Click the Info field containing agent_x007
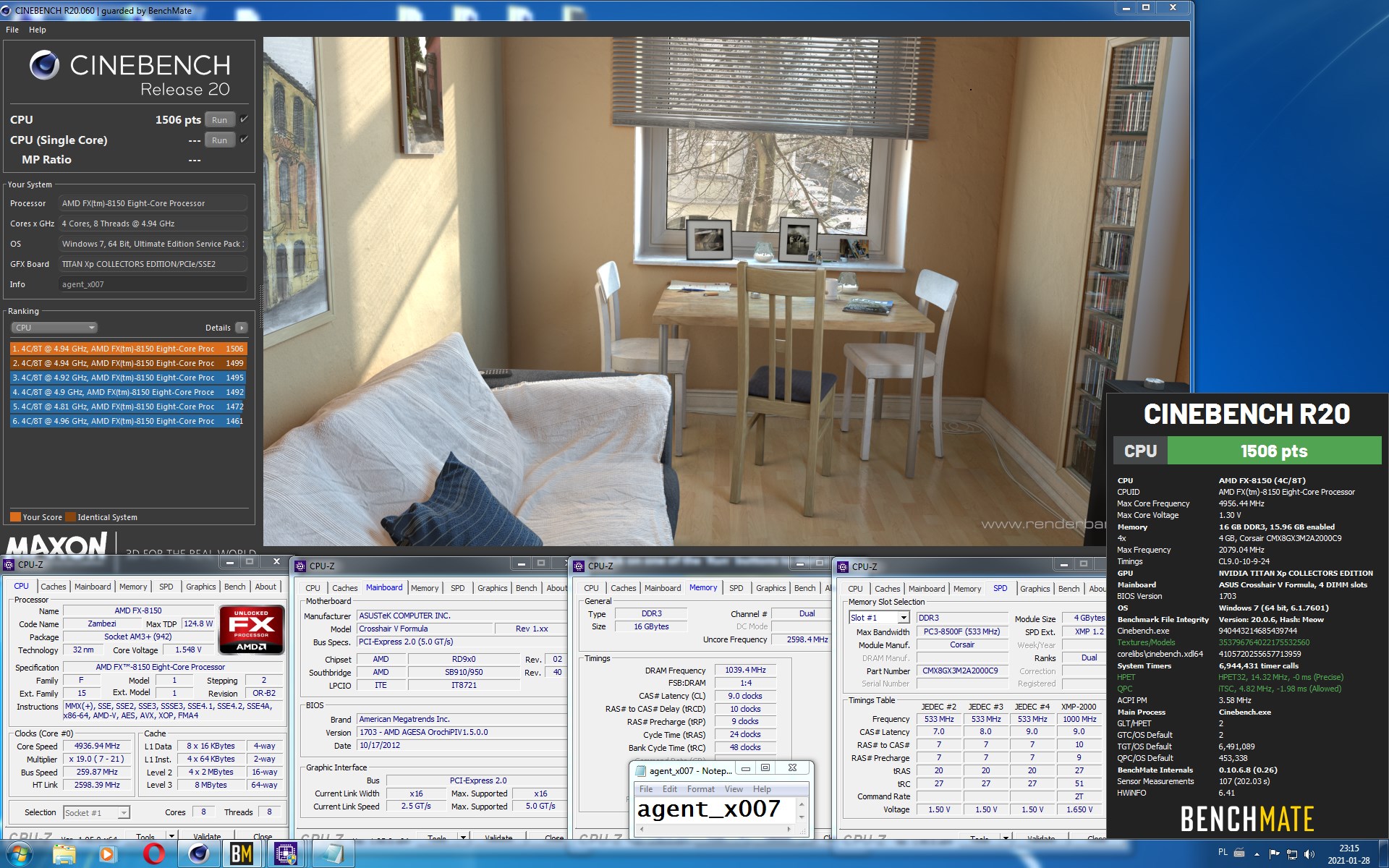 coord(153,284)
